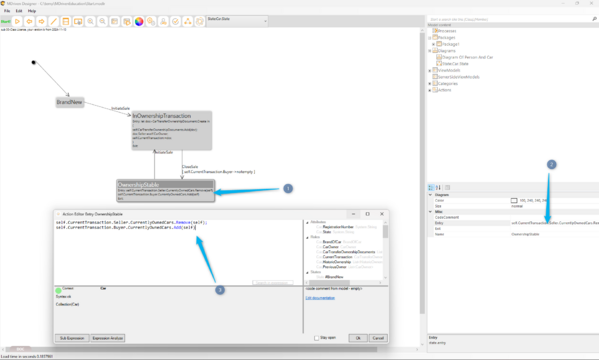Viewport: 599px width, 360px height.
Task: Open the File menu
Action: [7, 11]
